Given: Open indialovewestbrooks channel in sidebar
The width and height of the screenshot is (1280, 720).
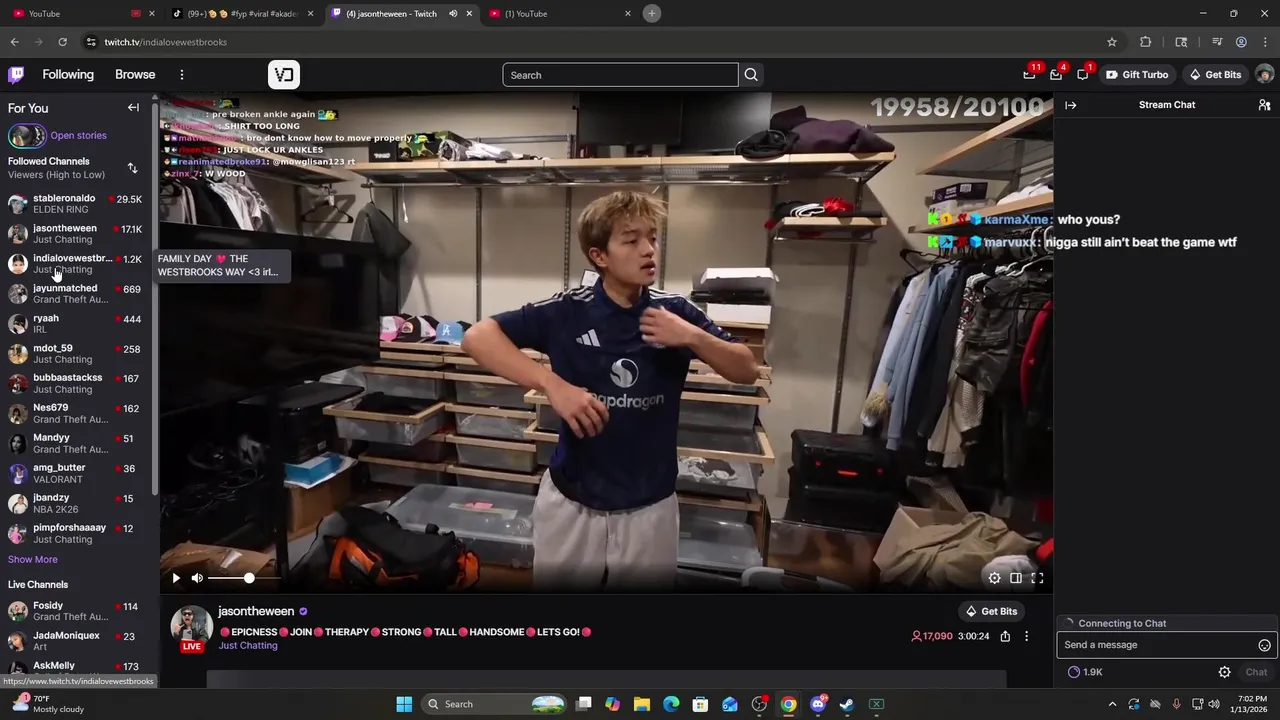Looking at the screenshot, I should [x=76, y=264].
